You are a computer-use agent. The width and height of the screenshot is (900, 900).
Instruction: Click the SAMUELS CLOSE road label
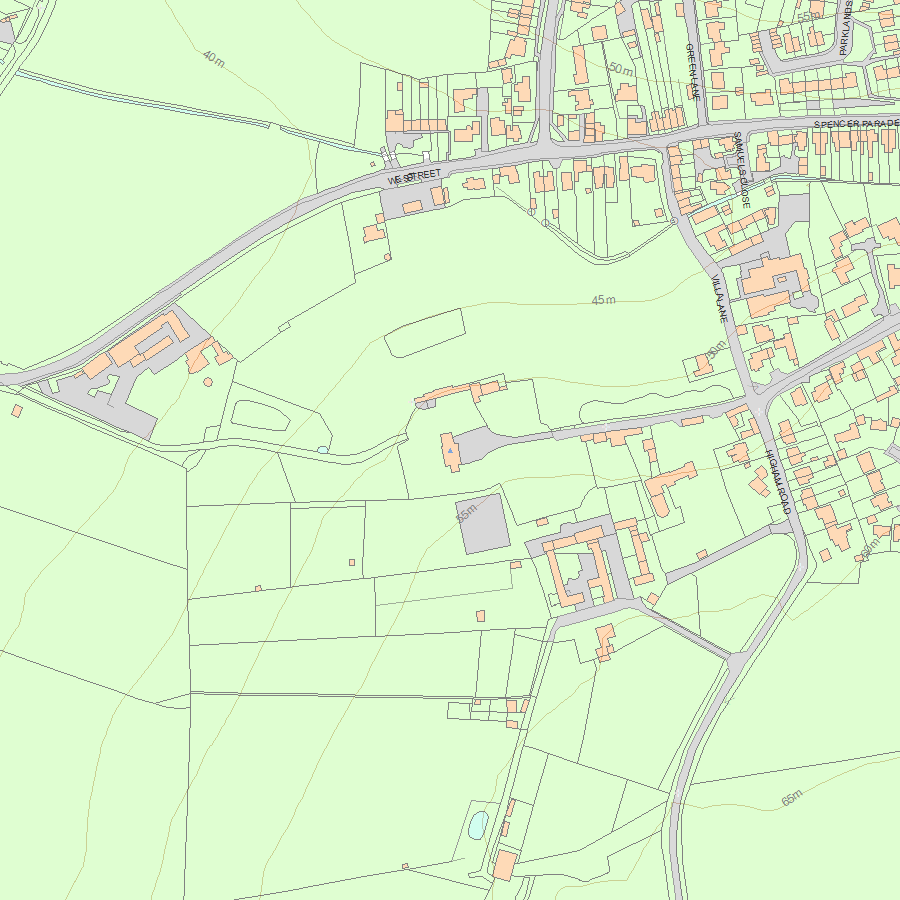(742, 169)
